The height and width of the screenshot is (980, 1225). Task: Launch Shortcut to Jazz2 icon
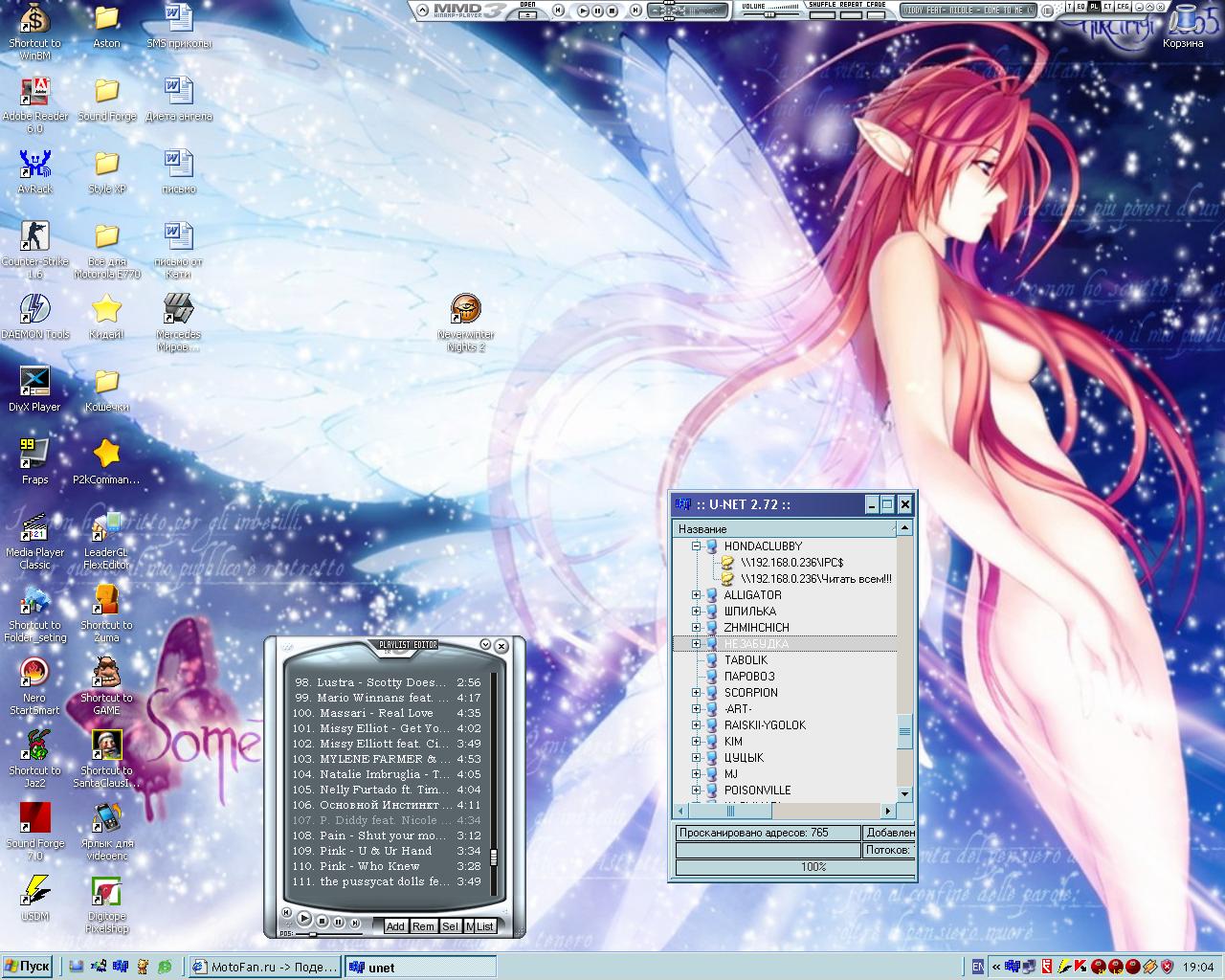coord(34,758)
